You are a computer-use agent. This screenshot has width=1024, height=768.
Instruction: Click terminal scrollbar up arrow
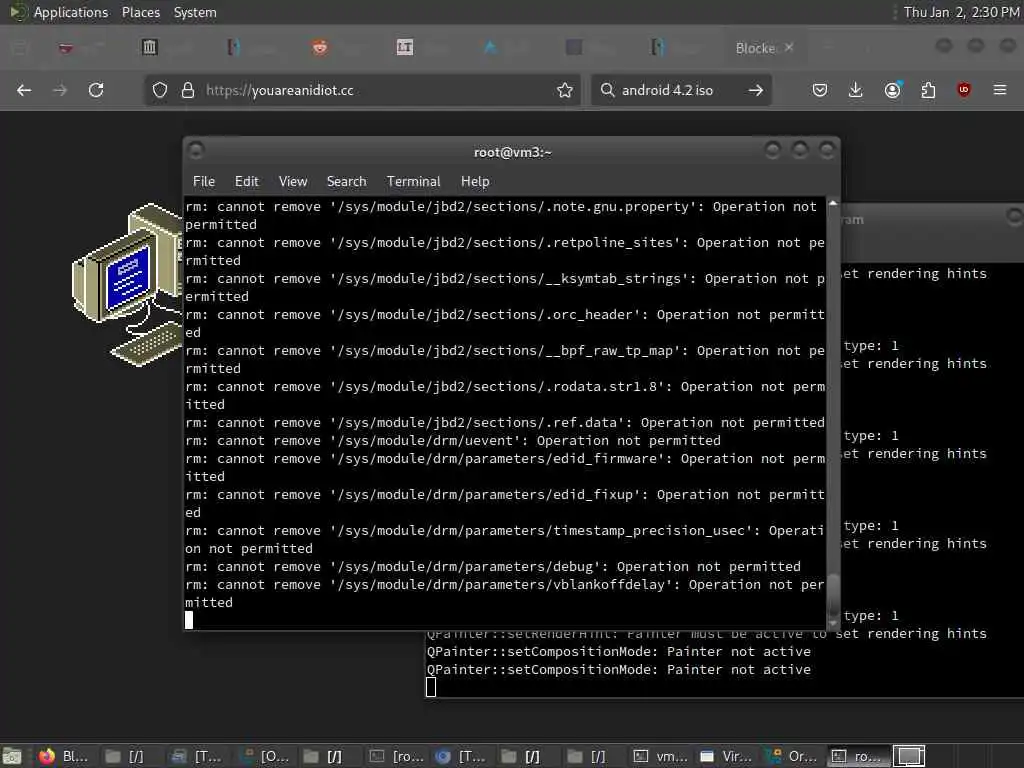(x=833, y=204)
